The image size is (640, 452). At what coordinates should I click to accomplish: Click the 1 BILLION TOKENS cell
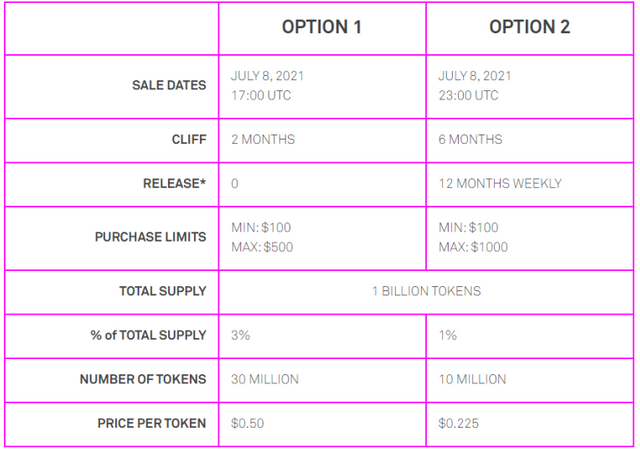pos(426,292)
